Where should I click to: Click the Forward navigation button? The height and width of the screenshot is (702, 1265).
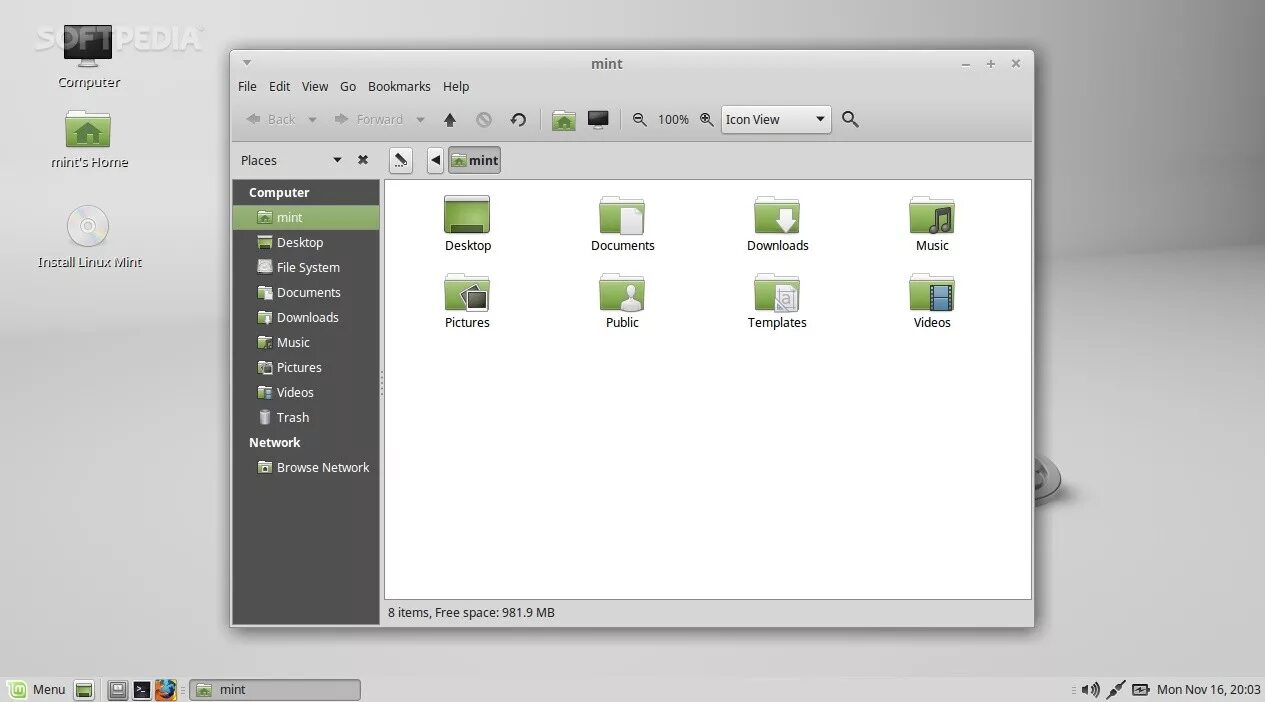point(368,120)
